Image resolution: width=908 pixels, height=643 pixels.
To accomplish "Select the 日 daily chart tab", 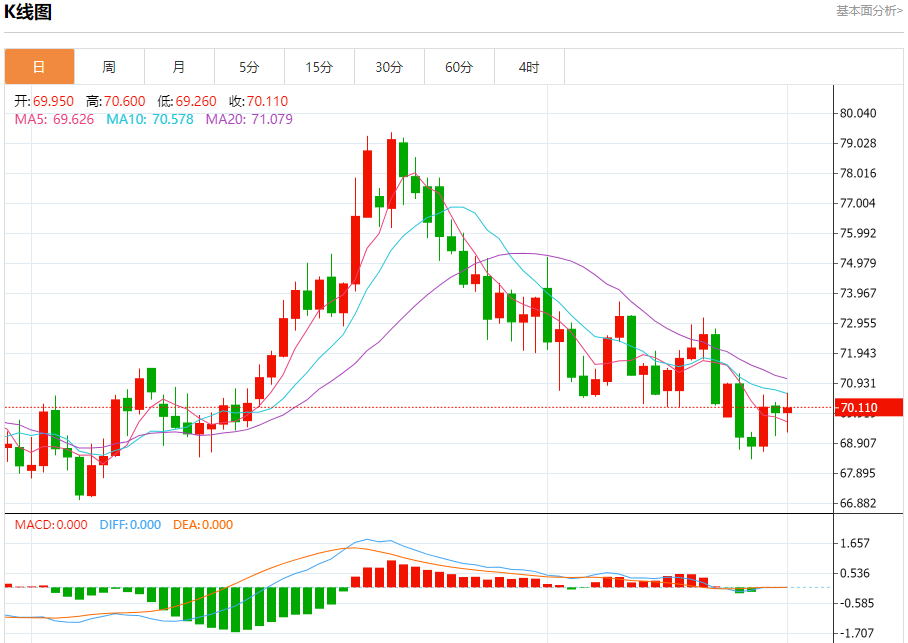I will coord(39,67).
